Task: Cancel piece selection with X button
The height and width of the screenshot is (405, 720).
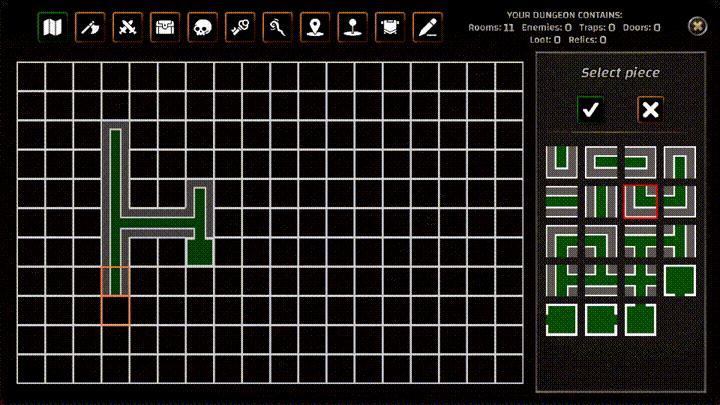Action: click(651, 109)
